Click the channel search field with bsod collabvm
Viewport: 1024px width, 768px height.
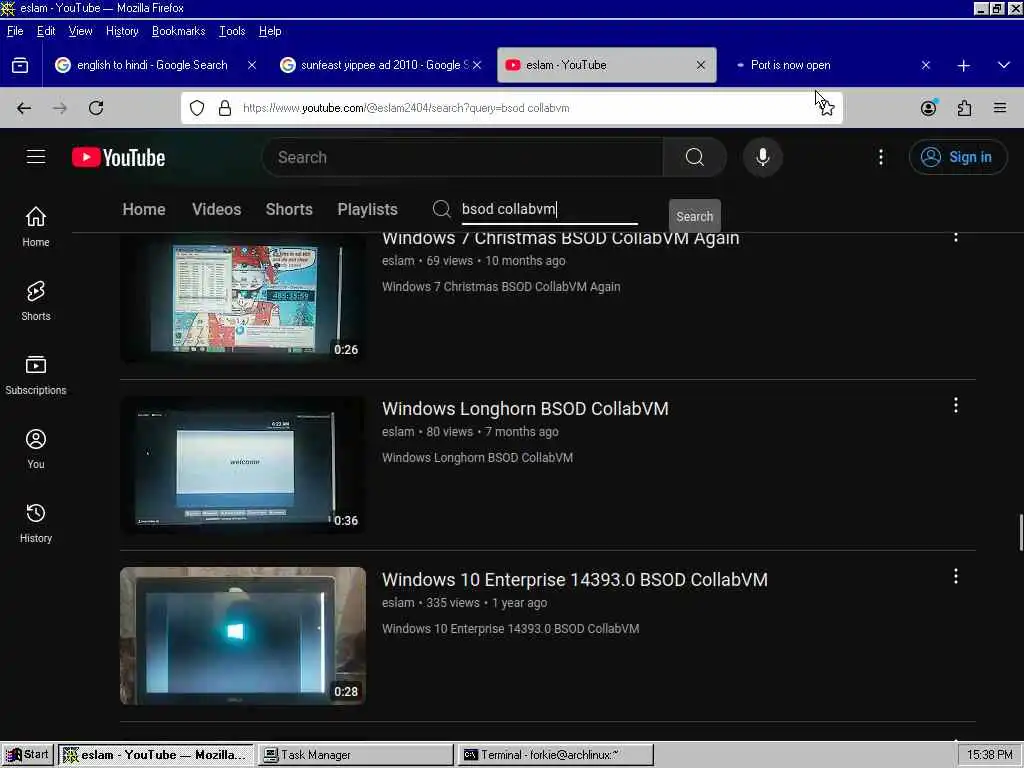point(549,210)
